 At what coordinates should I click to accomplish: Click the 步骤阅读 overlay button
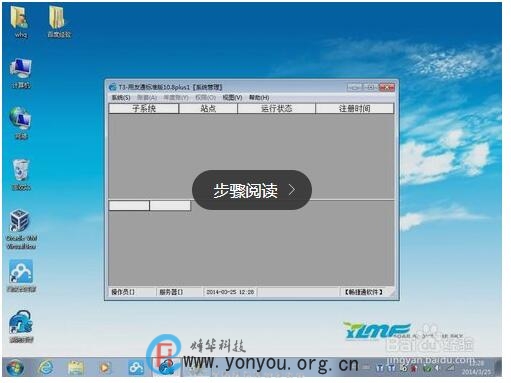point(252,190)
